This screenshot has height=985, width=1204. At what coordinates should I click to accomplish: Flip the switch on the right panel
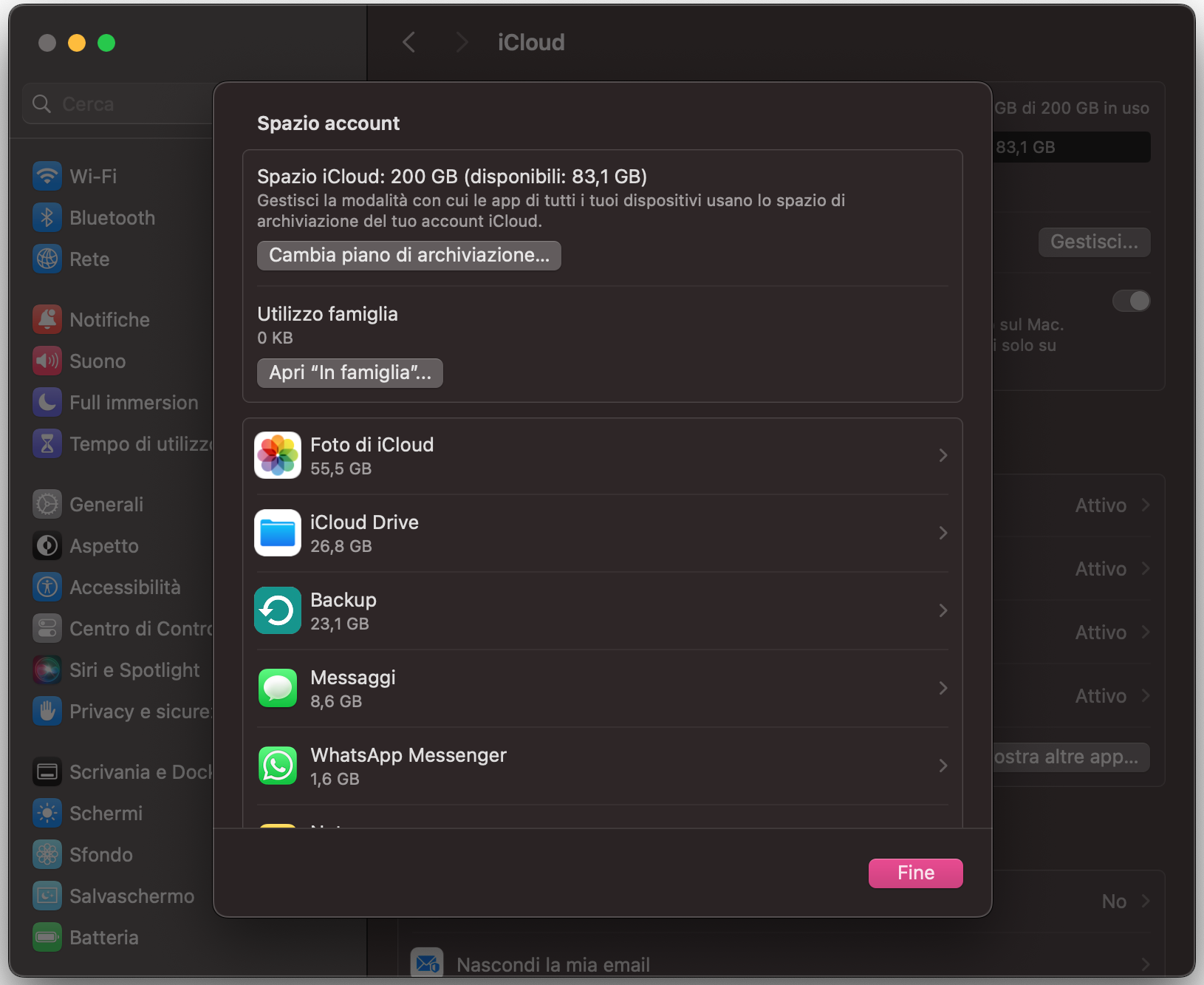click(1131, 301)
